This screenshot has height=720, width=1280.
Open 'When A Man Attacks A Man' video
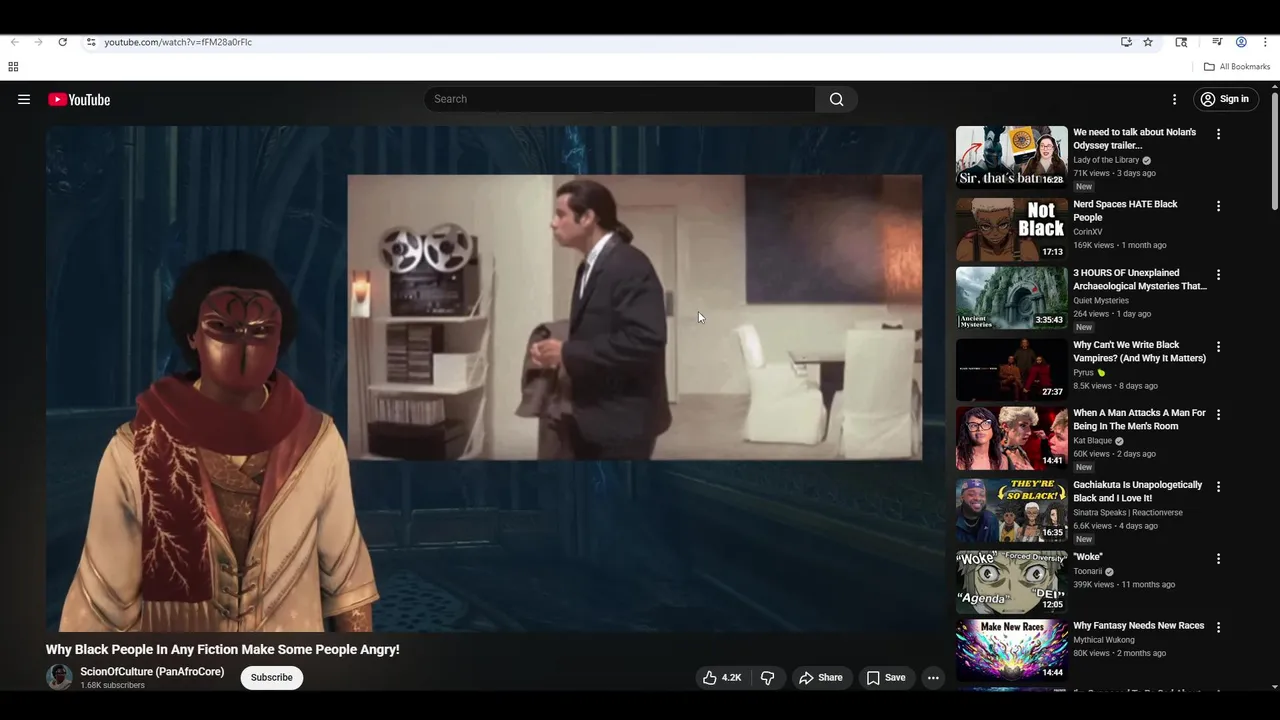[1139, 419]
